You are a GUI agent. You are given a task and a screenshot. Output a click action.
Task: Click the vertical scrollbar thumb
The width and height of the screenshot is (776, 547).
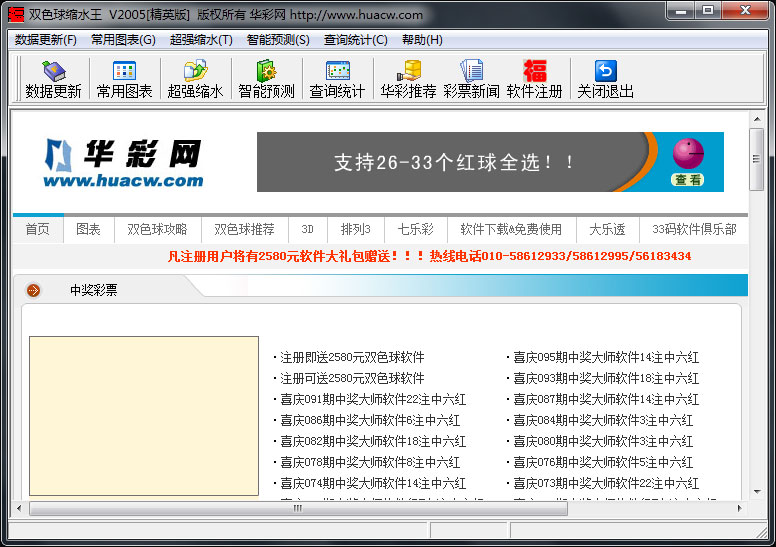coord(756,159)
